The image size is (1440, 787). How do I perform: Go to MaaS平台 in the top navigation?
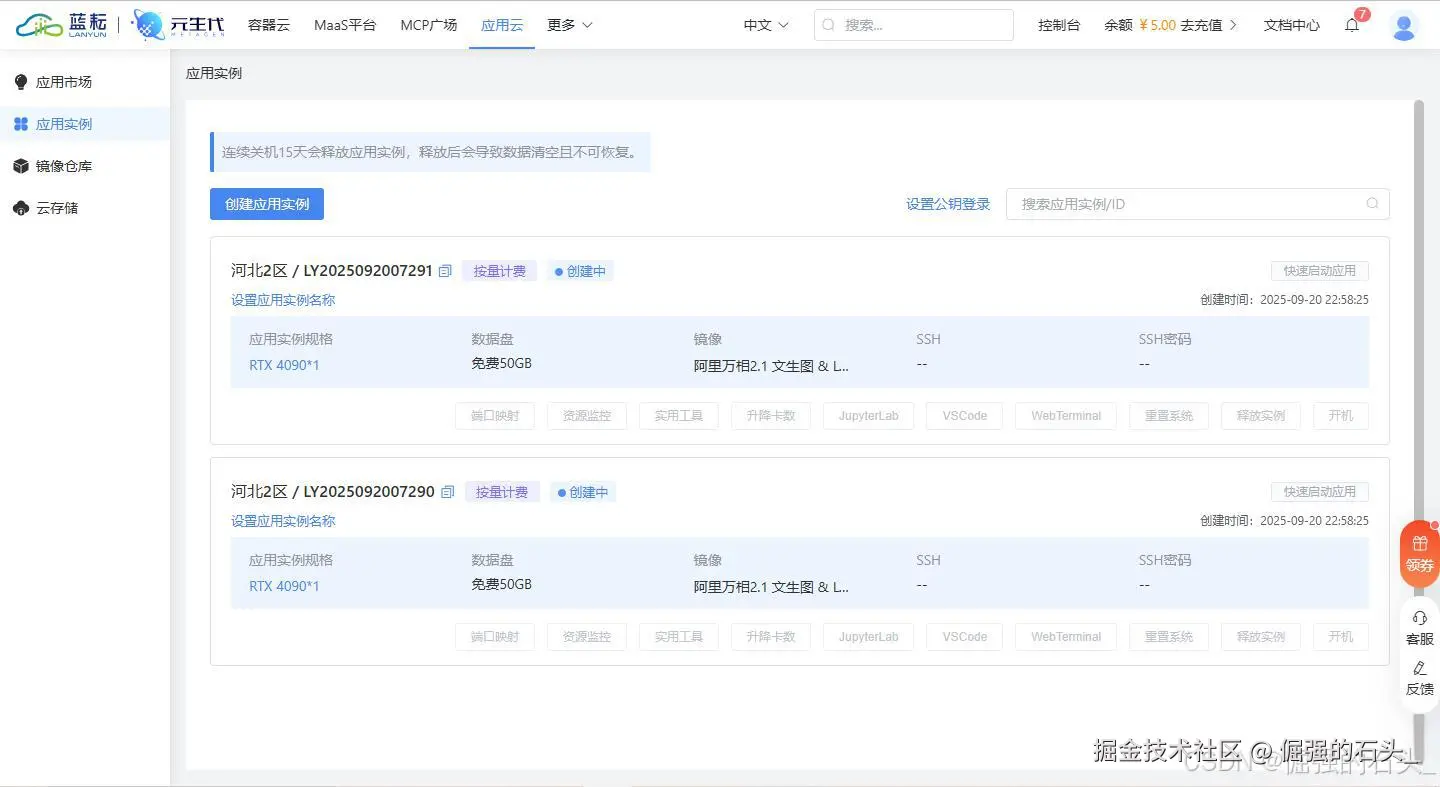point(345,25)
